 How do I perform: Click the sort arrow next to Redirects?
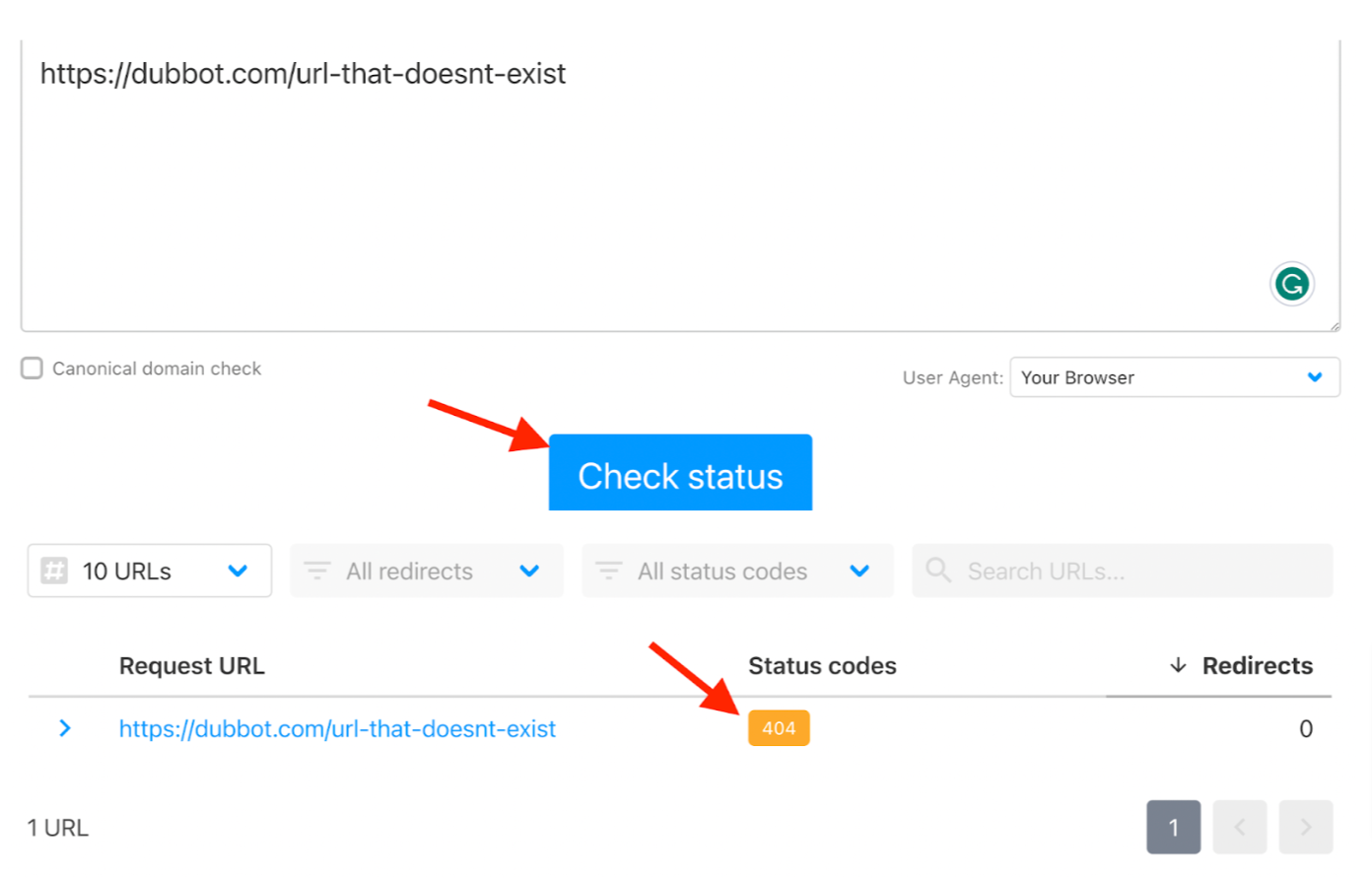(x=1179, y=665)
